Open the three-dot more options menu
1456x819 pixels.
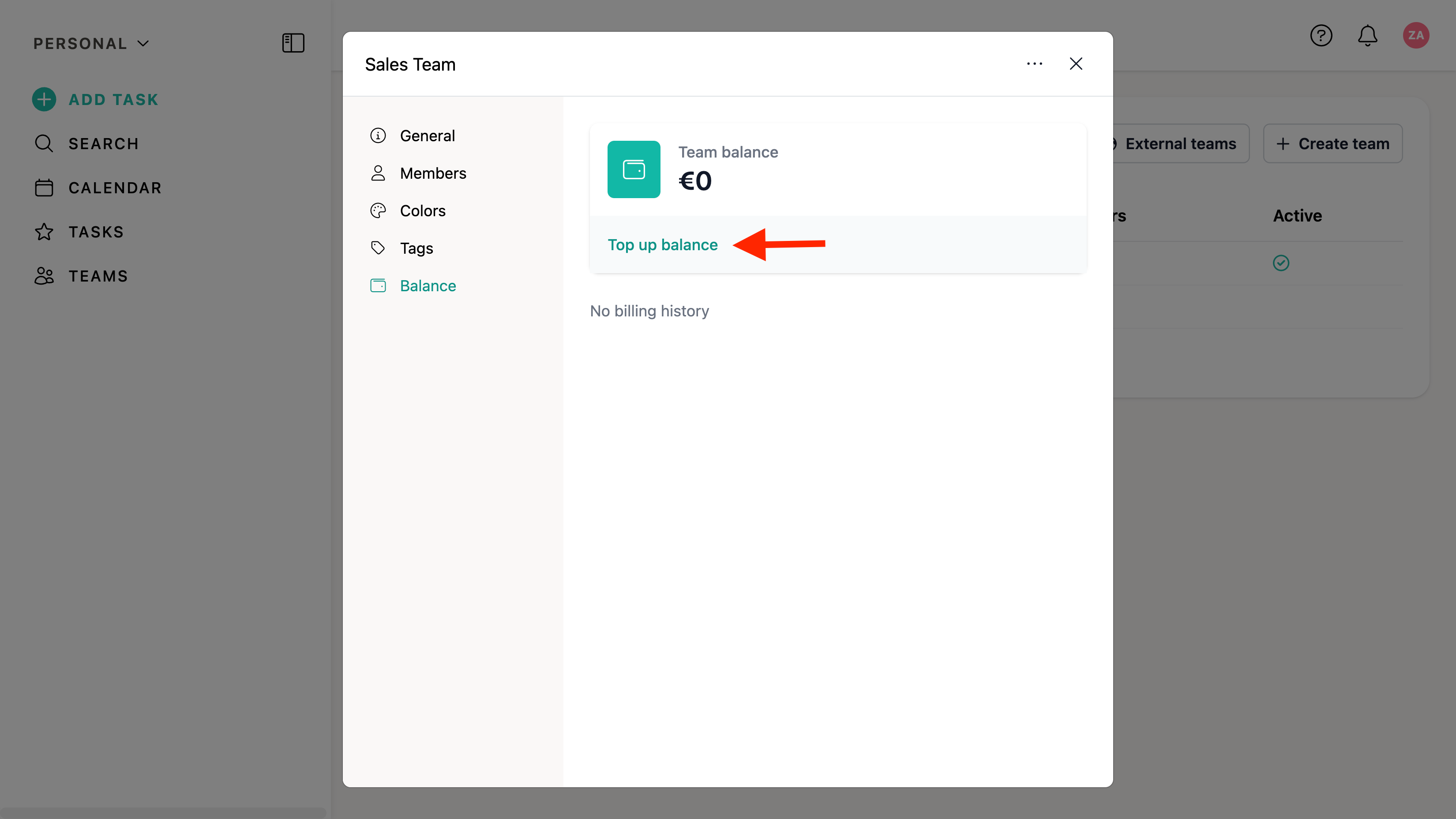[1034, 64]
